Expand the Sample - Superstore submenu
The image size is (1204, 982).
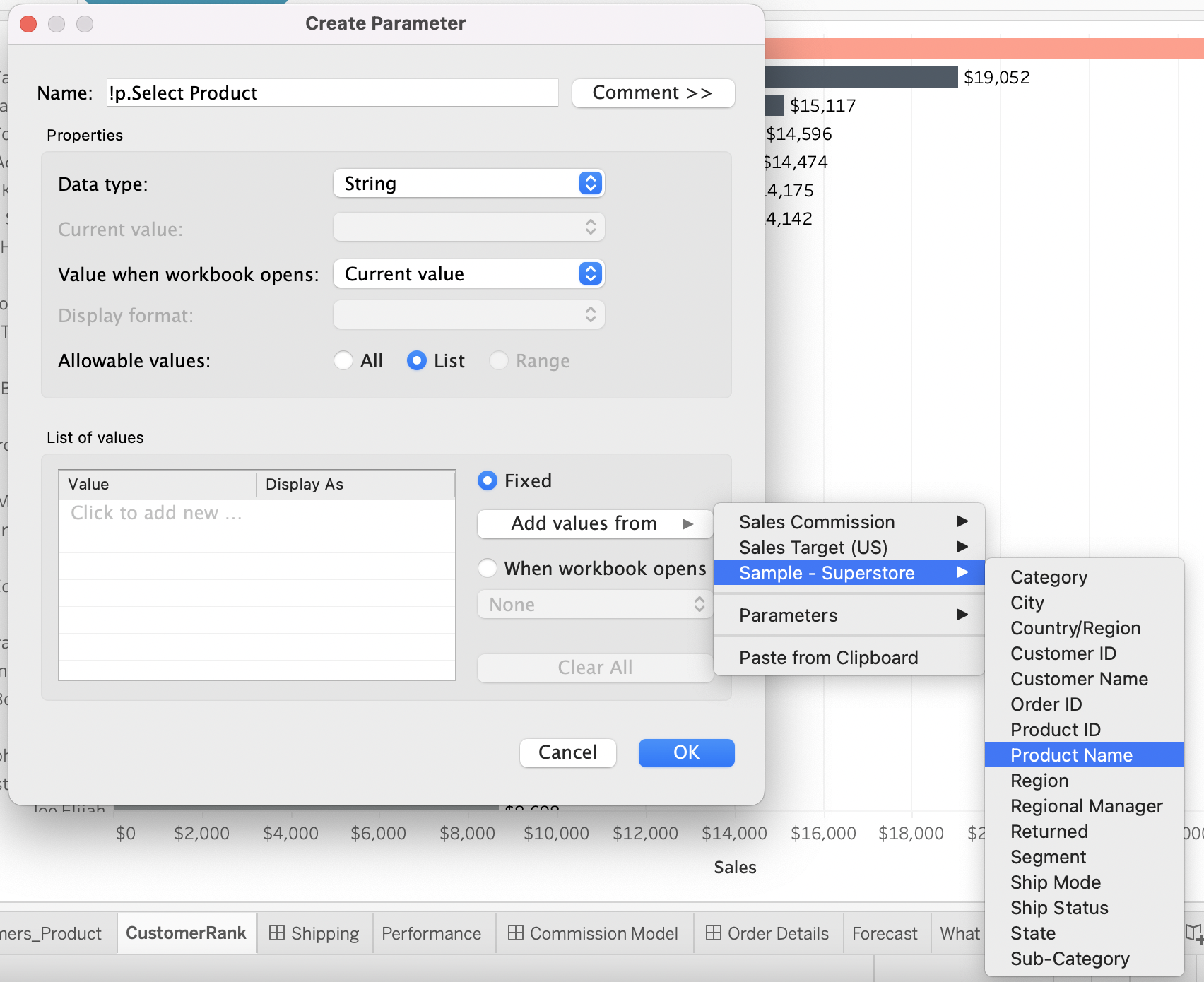(x=827, y=573)
